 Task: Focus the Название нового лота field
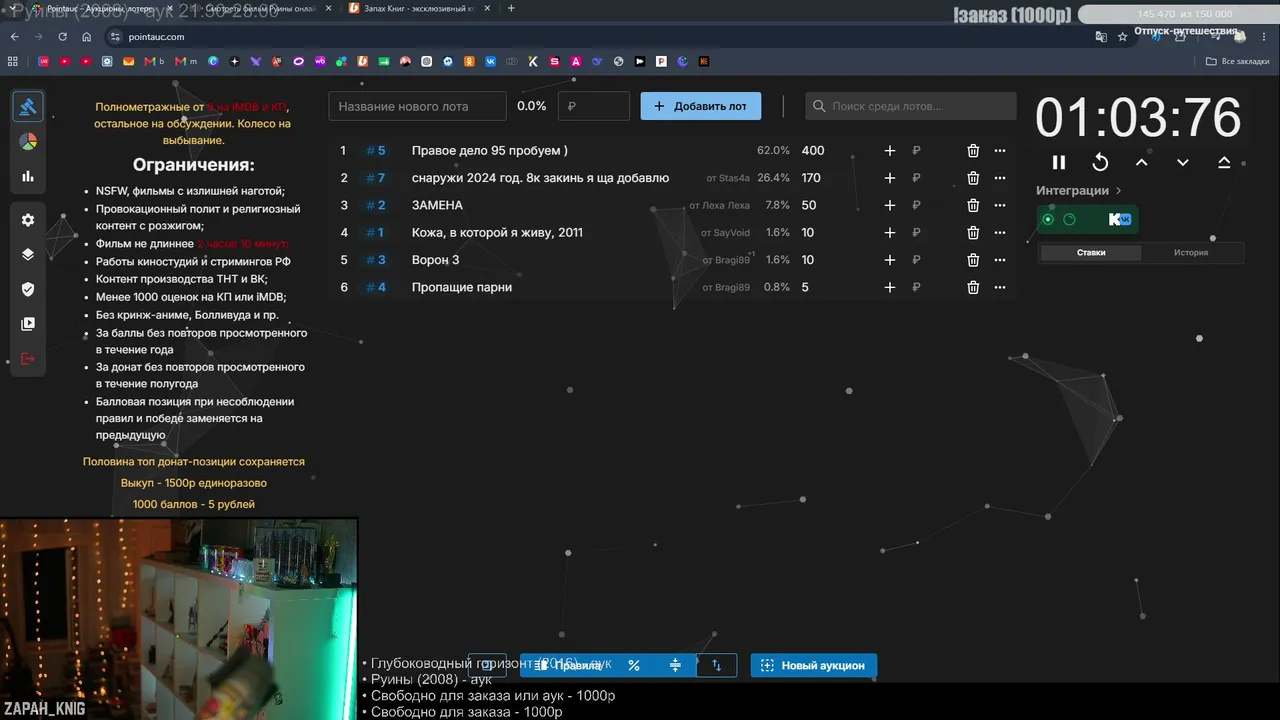click(418, 106)
